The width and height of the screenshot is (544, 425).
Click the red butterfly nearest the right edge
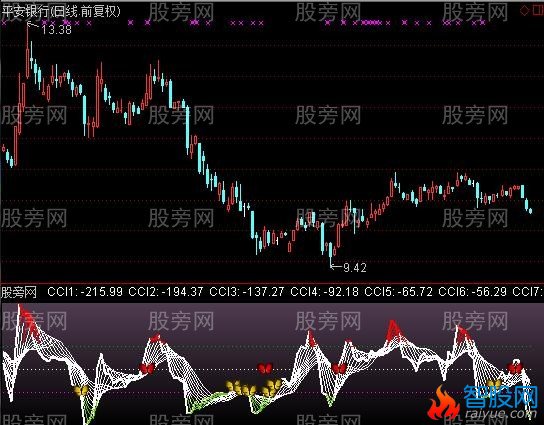pyautogui.click(x=515, y=368)
